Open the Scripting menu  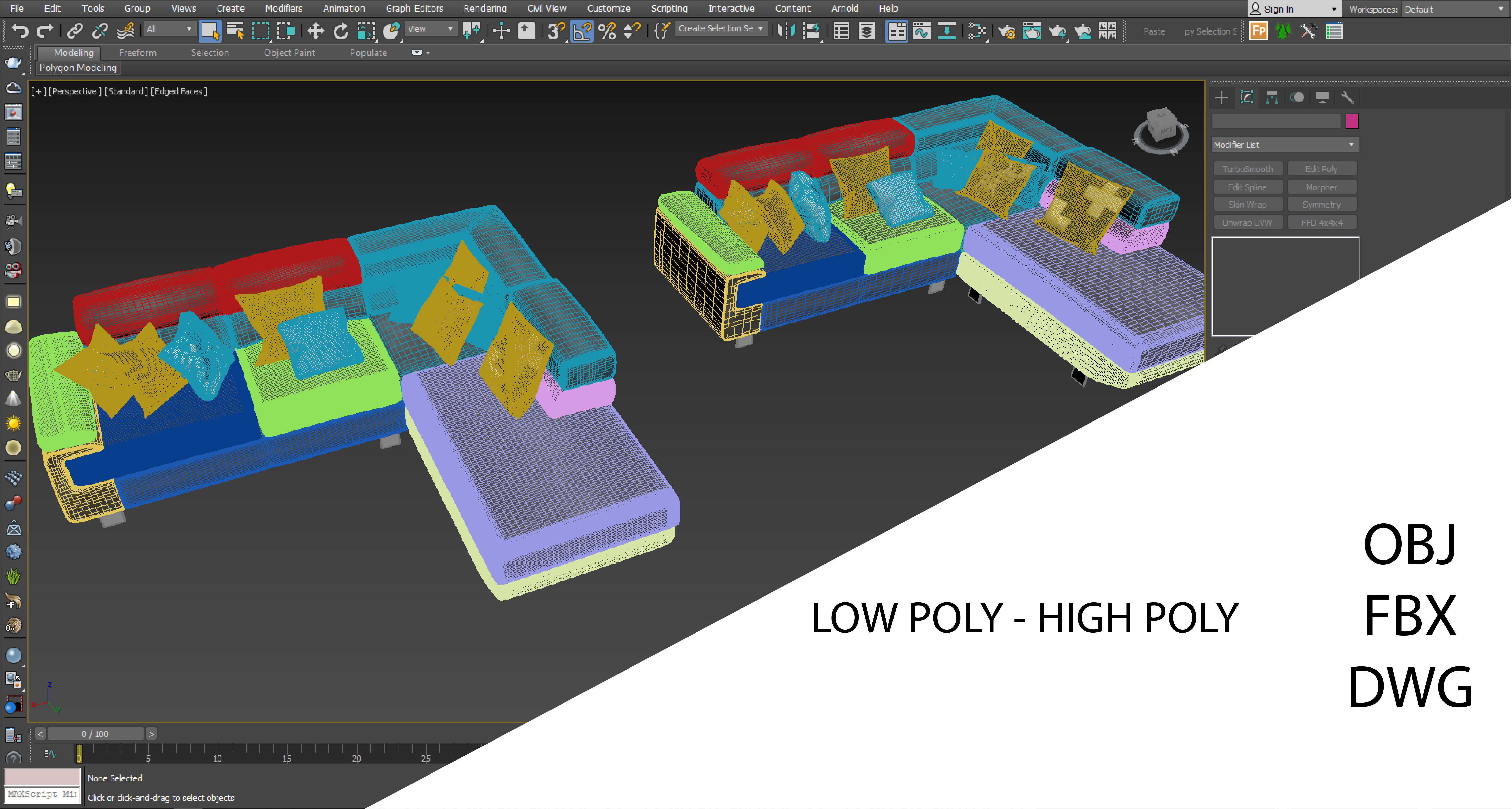coord(669,8)
